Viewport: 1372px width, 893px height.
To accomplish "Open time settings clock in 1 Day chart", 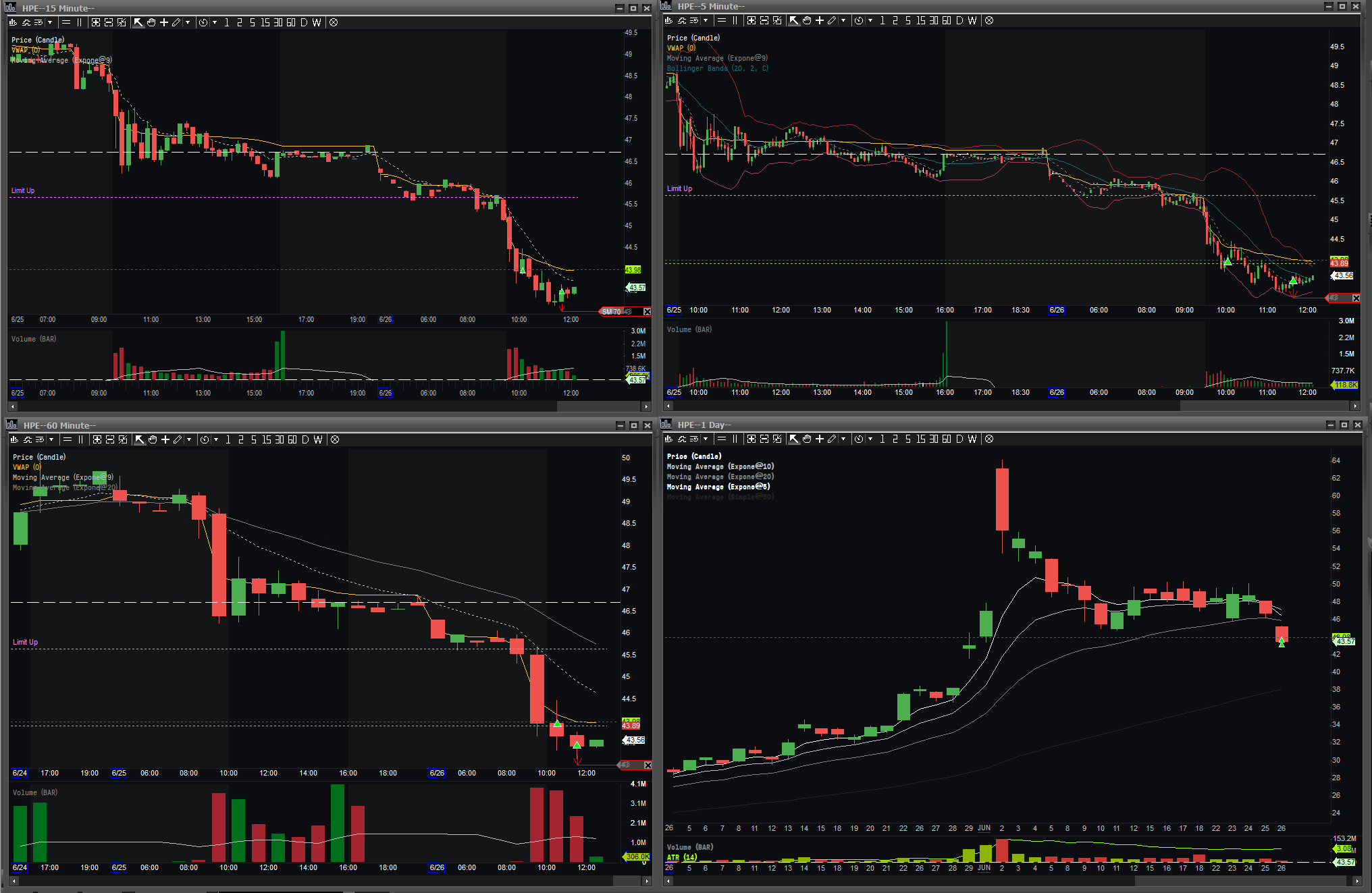I will coord(858,439).
